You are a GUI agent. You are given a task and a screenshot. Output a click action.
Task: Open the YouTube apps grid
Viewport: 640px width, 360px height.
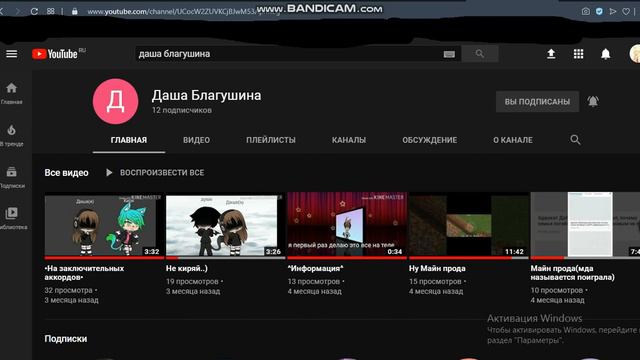tap(578, 54)
